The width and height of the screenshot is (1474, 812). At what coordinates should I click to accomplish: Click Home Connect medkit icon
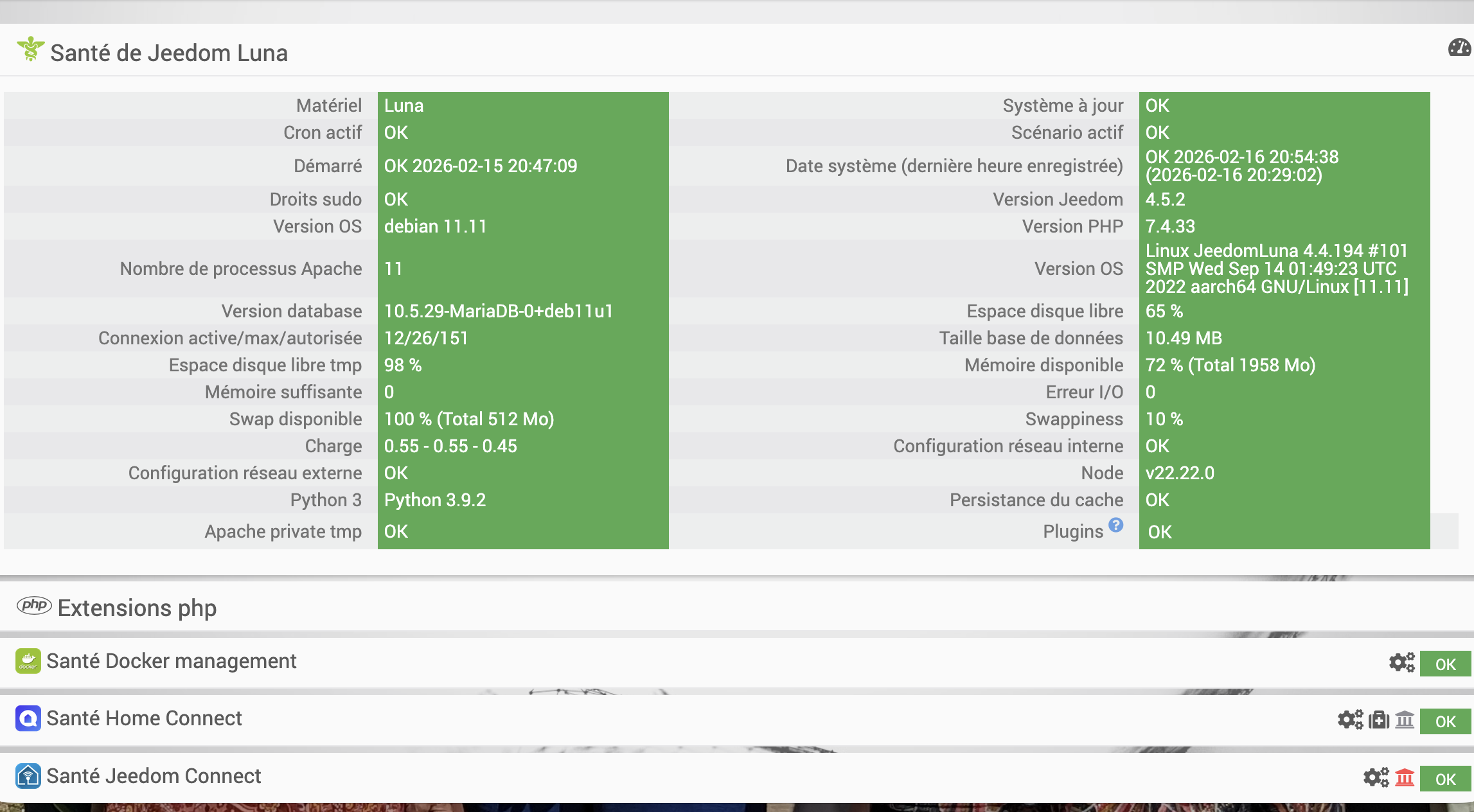[1379, 719]
